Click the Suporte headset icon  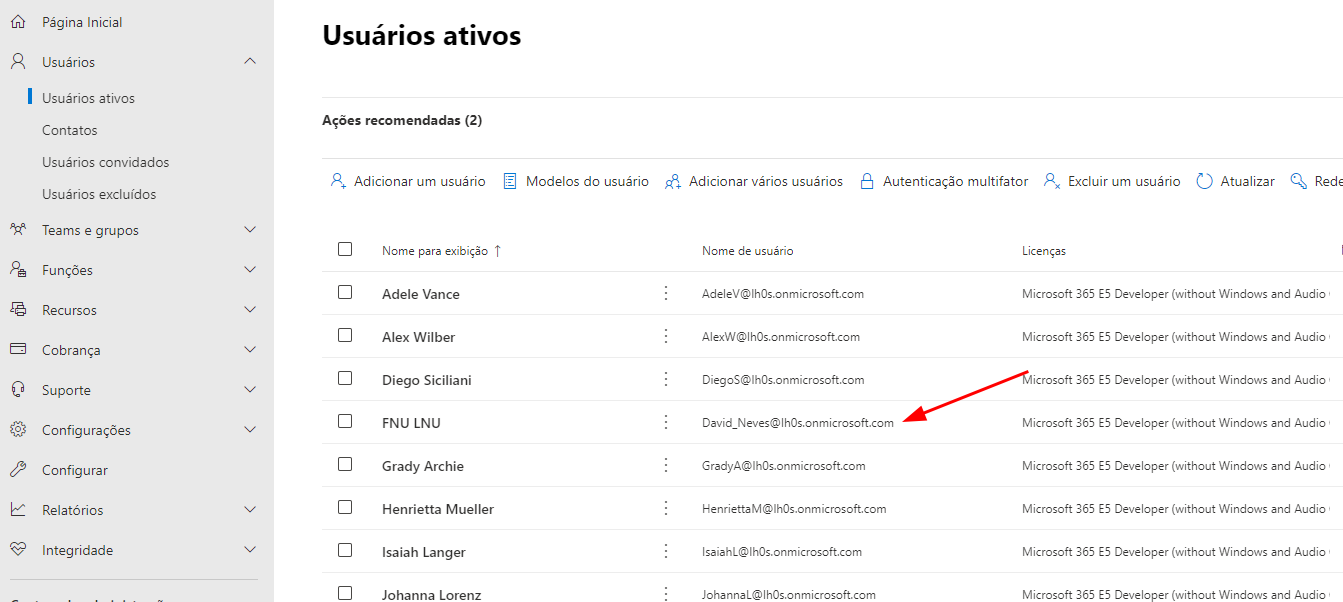(18, 390)
